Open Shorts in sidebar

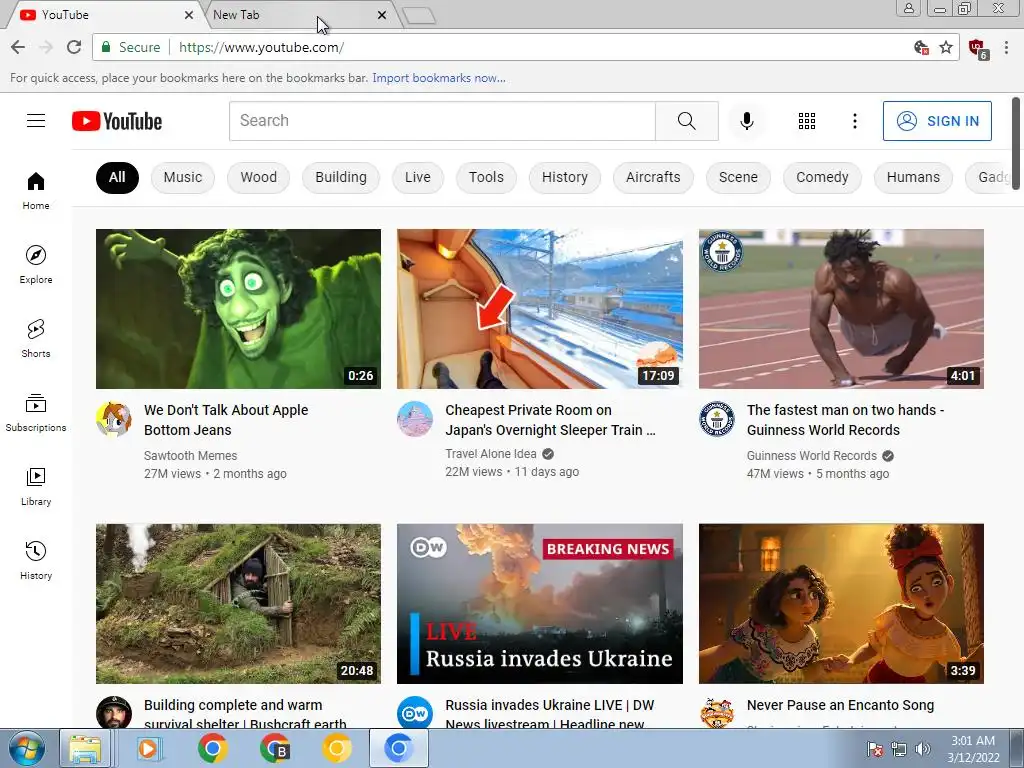click(x=36, y=338)
